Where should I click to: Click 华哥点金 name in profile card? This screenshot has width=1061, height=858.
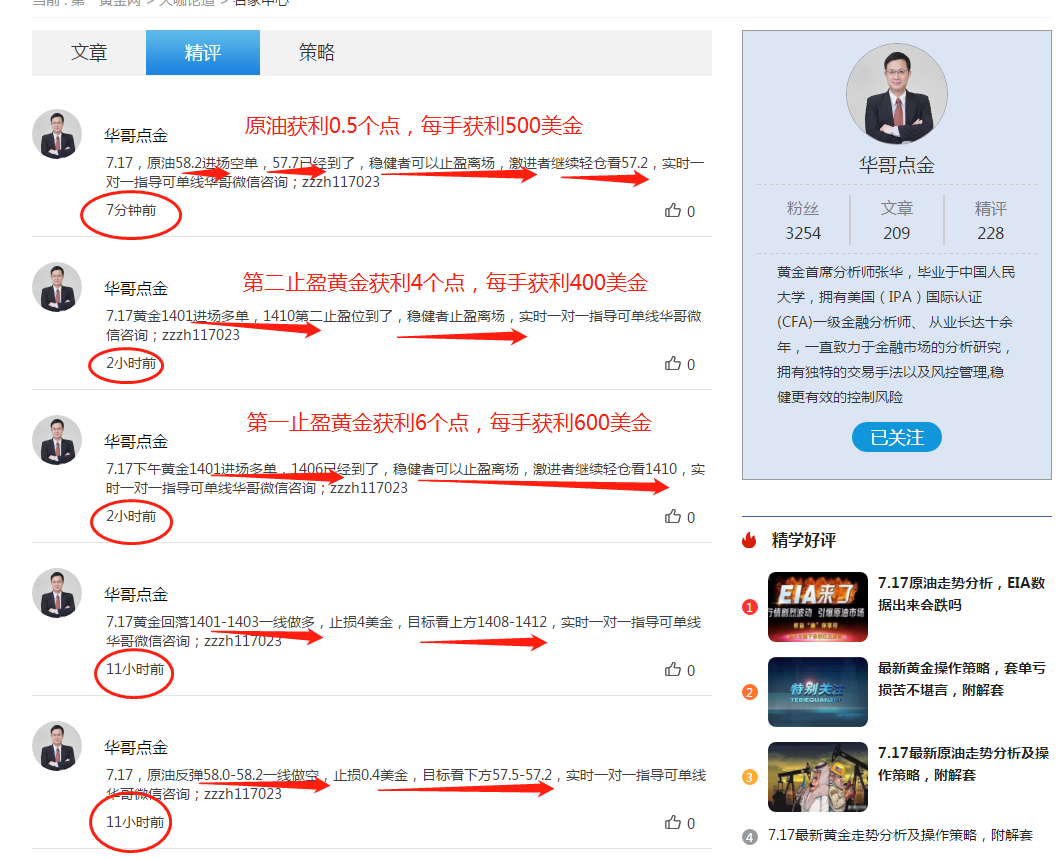pos(897,165)
